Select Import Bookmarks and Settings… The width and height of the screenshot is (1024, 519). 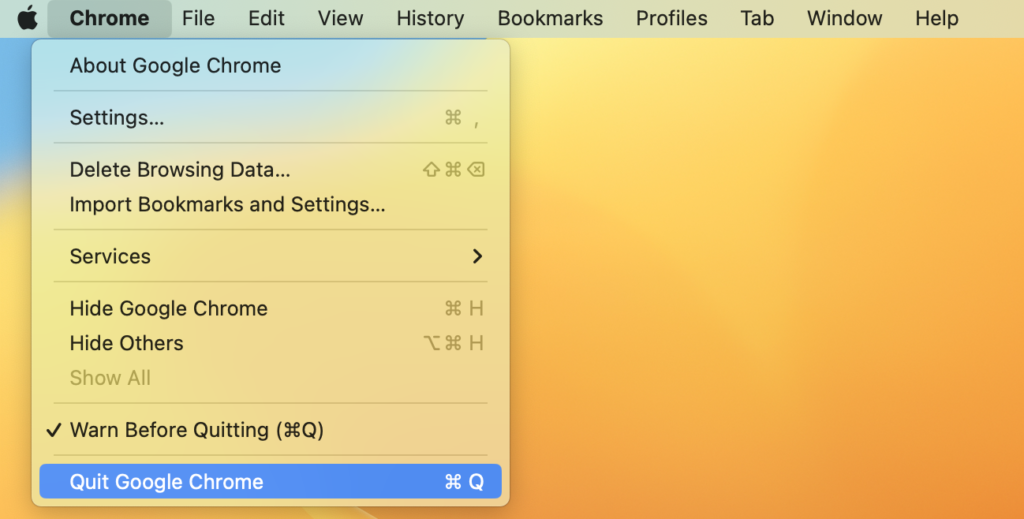(270, 204)
